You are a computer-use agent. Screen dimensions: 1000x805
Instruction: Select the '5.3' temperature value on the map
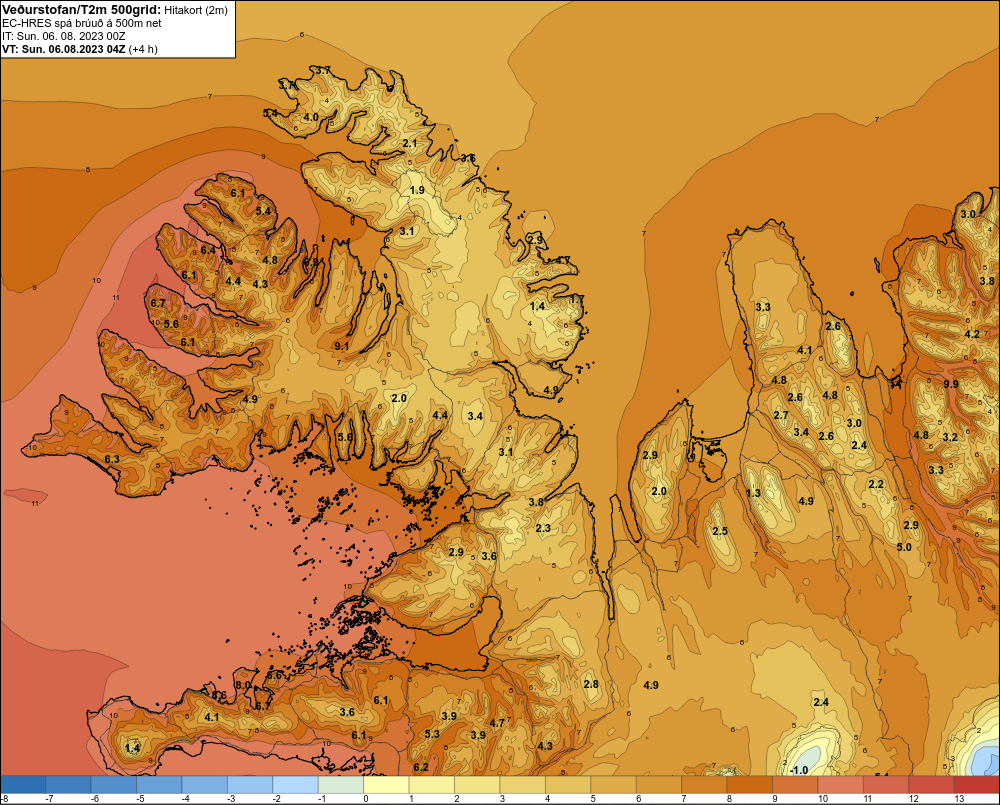432,734
